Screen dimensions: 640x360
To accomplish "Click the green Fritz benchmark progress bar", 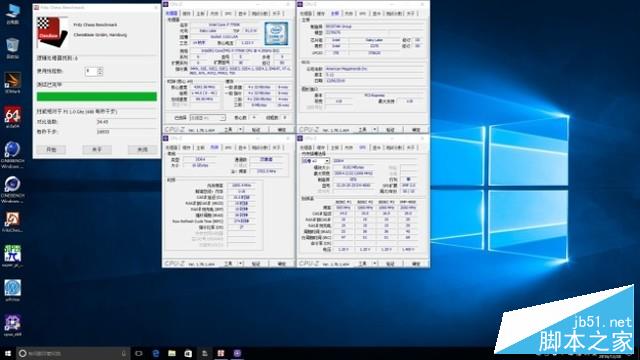I will pos(97,97).
